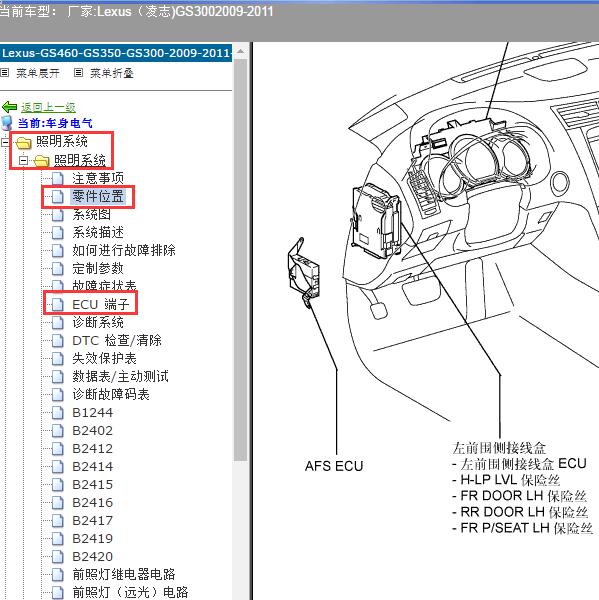Click the nested 照明系统 folder icon

41,161
